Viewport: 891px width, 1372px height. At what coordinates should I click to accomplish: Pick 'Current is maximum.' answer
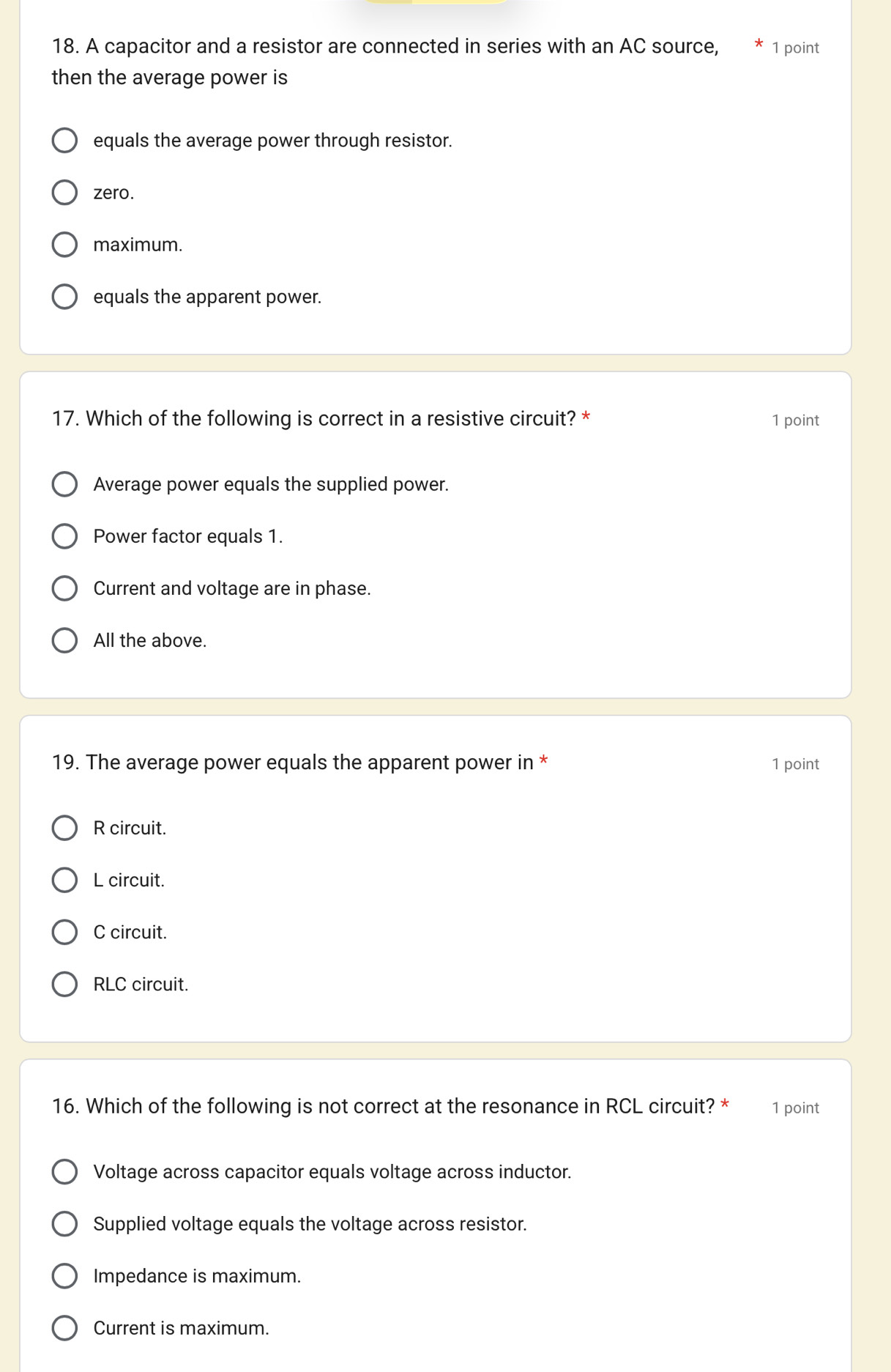click(x=64, y=1327)
